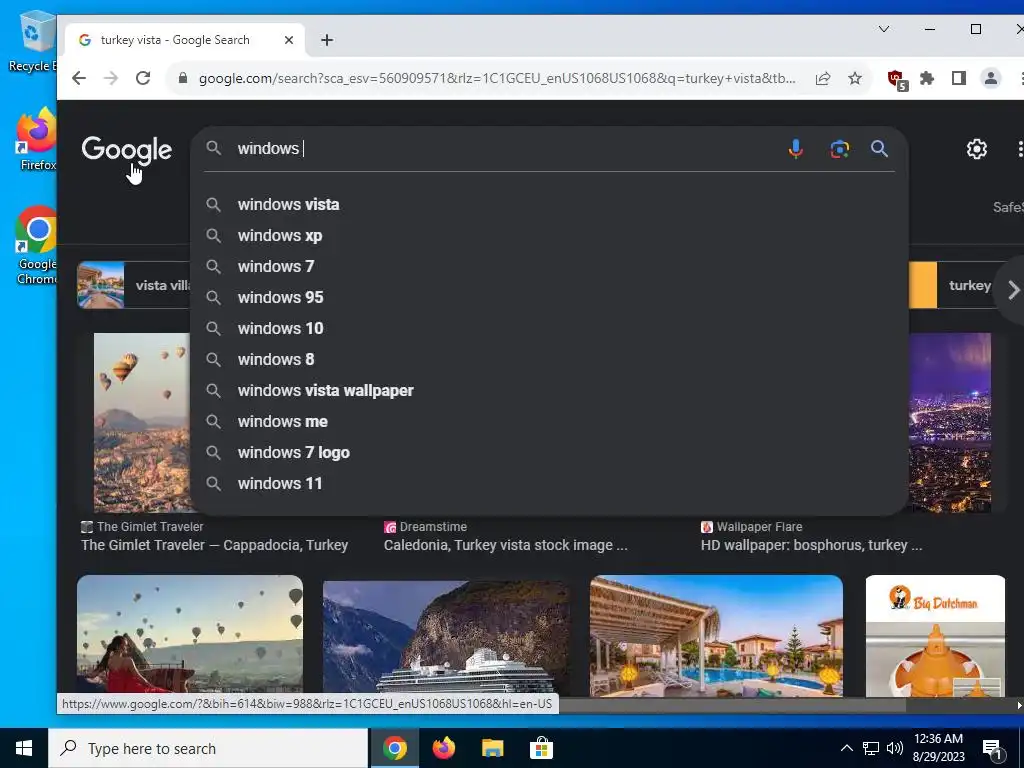The width and height of the screenshot is (1024, 768).
Task: Select the Google Chrome desktop shortcut
Action: point(37,246)
